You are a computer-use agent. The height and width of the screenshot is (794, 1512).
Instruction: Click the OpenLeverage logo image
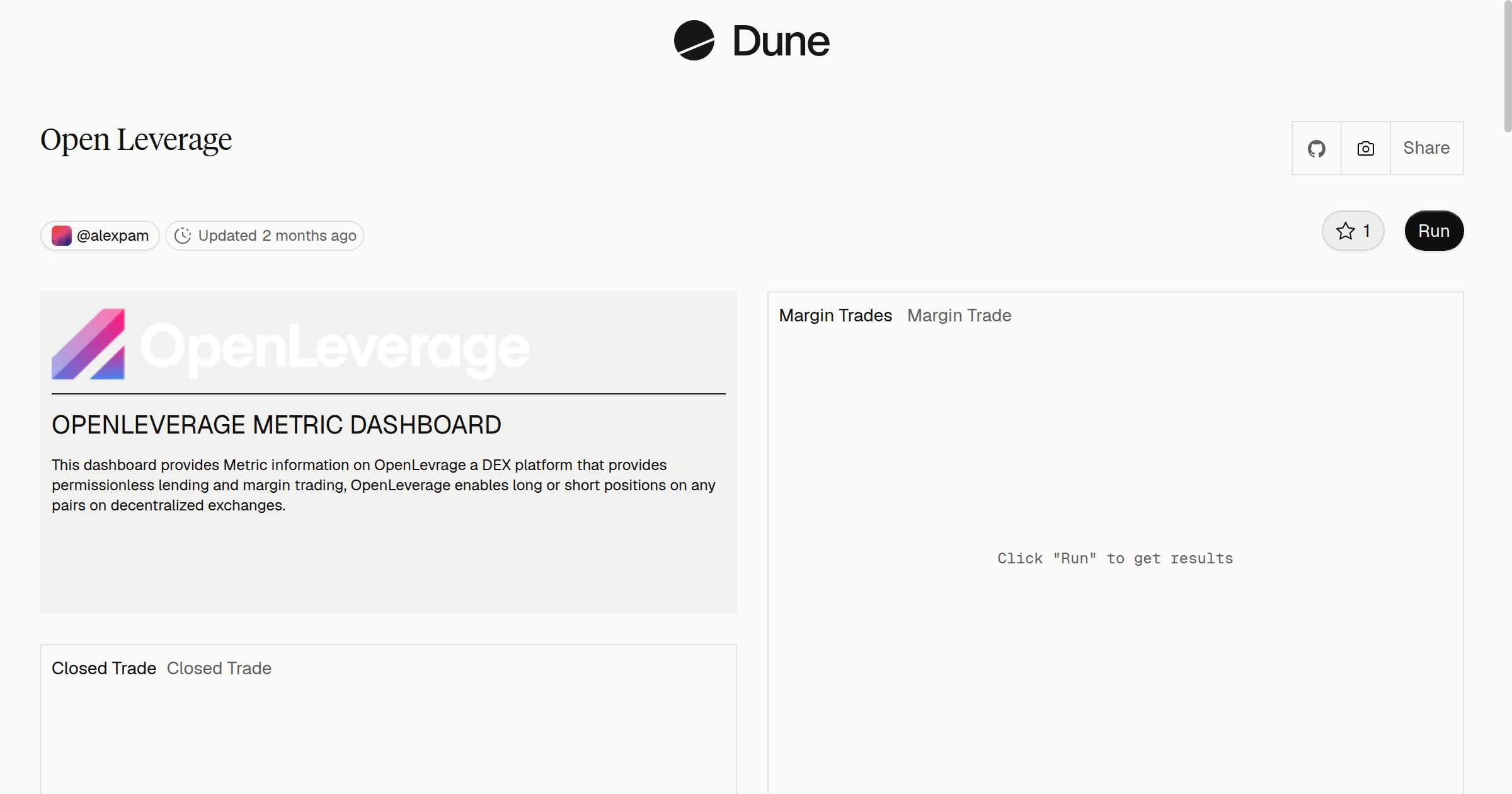point(291,344)
